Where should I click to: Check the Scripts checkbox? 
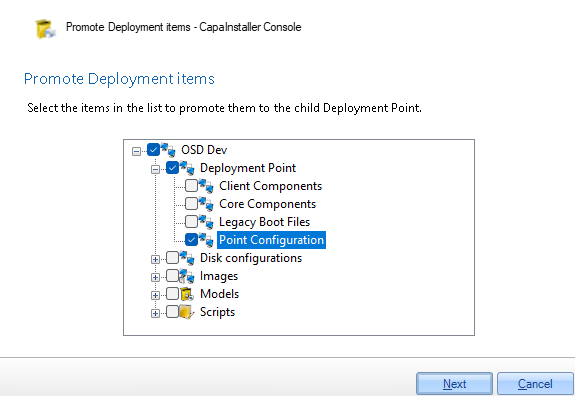(172, 311)
